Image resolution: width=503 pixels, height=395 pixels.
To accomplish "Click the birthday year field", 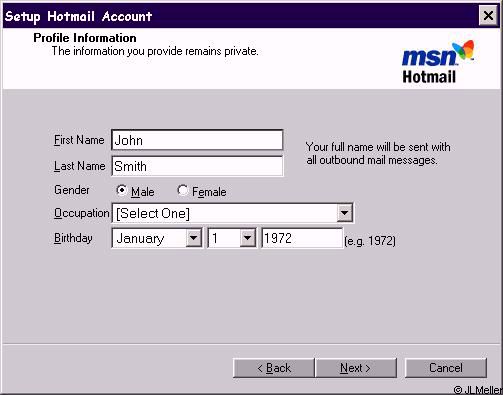I will coord(302,238).
